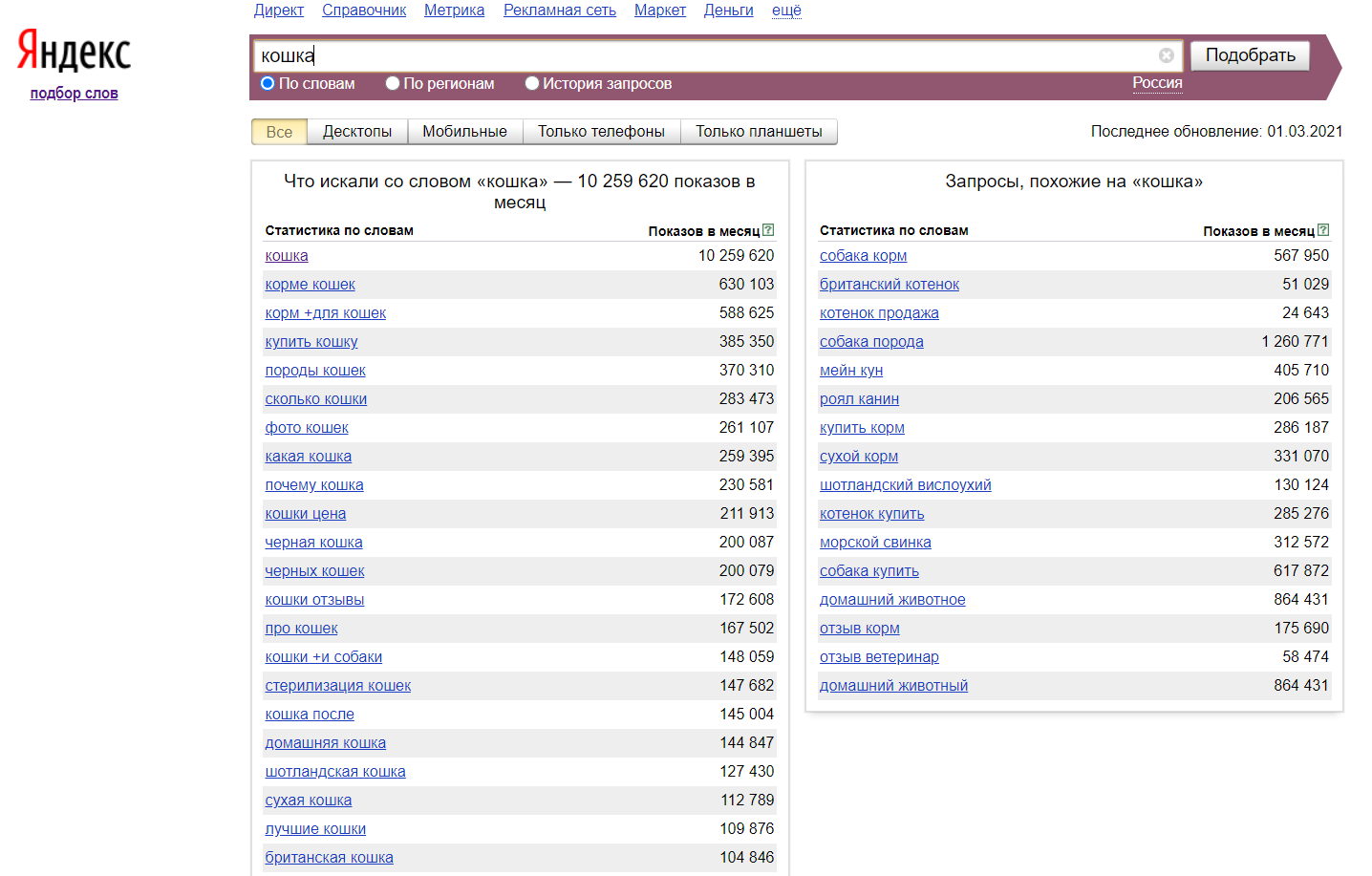Open the 'купить кошку' query link
1372x876 pixels.
tap(311, 342)
